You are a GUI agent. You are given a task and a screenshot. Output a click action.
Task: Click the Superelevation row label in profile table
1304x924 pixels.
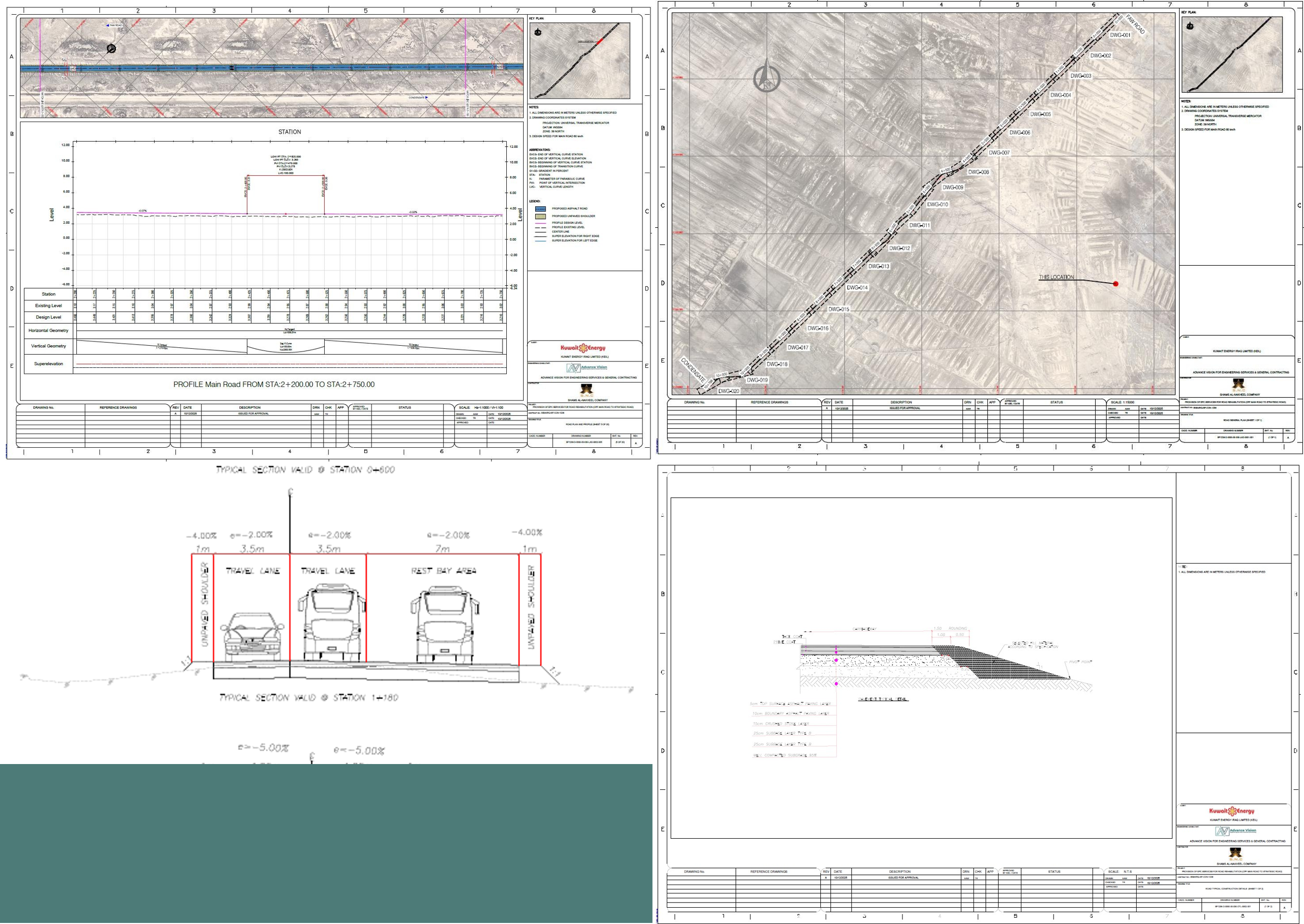[x=48, y=364]
